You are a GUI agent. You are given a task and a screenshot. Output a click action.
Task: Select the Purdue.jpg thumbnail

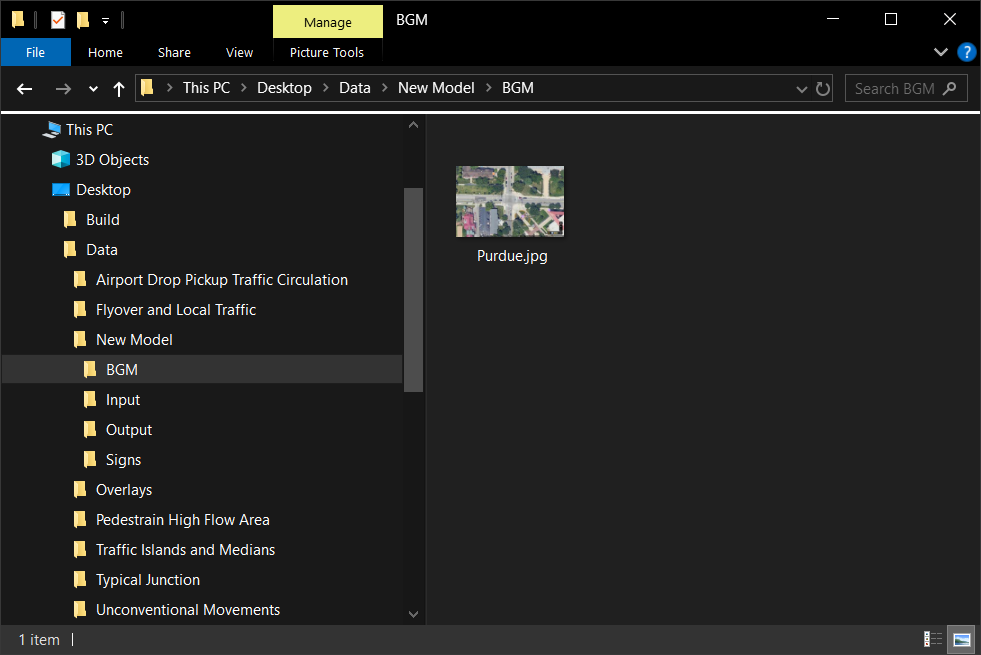pyautogui.click(x=510, y=202)
